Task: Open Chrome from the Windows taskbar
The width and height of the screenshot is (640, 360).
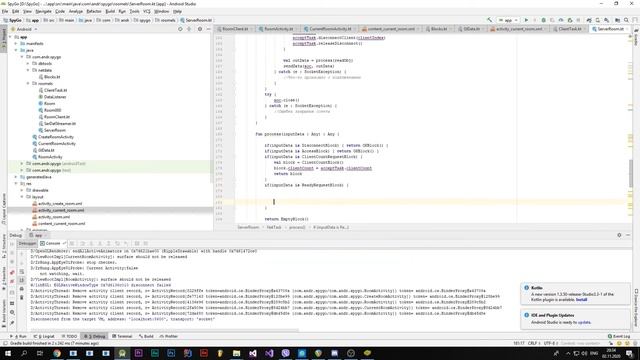Action: click(57, 353)
